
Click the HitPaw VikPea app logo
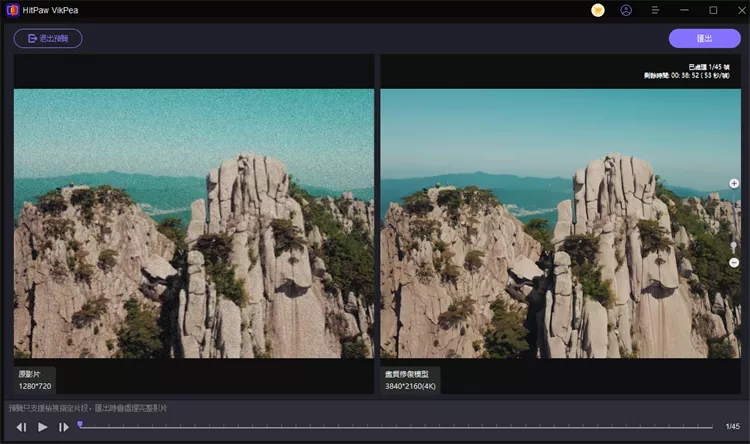[x=13, y=10]
